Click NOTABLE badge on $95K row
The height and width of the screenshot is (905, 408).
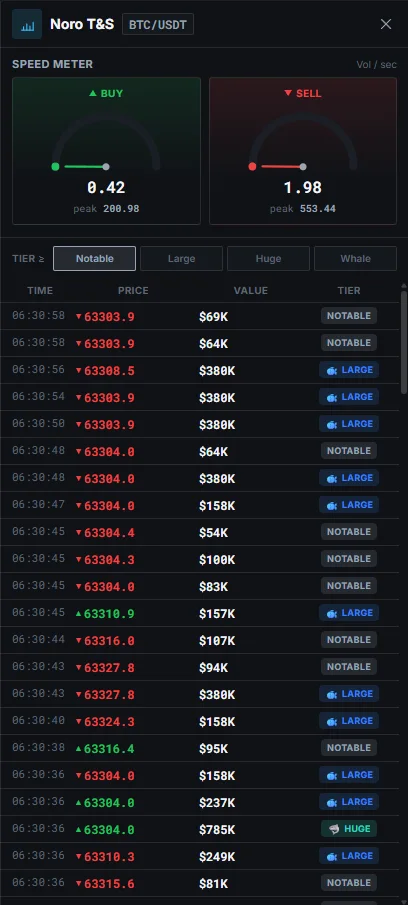[x=349, y=748]
